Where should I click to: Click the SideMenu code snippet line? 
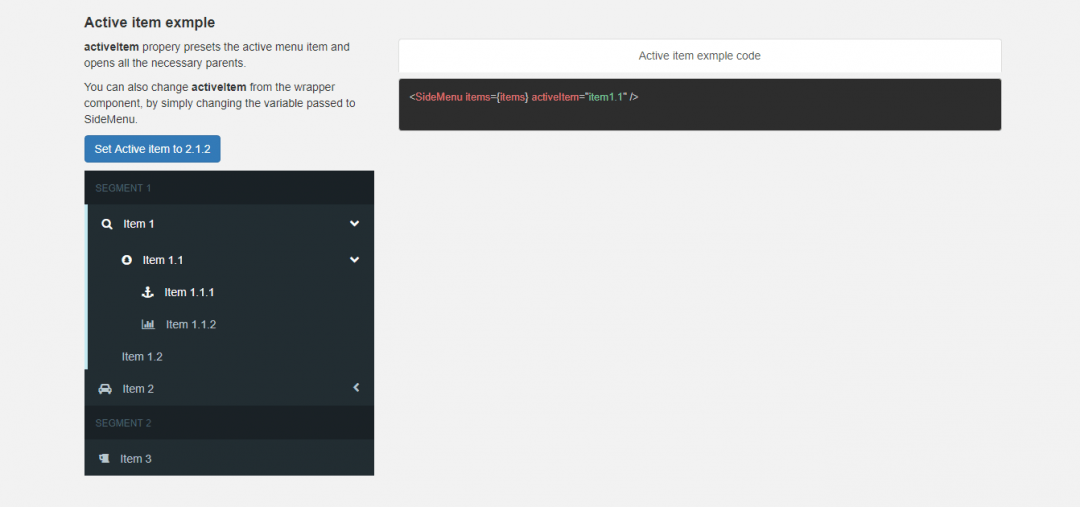[523, 97]
